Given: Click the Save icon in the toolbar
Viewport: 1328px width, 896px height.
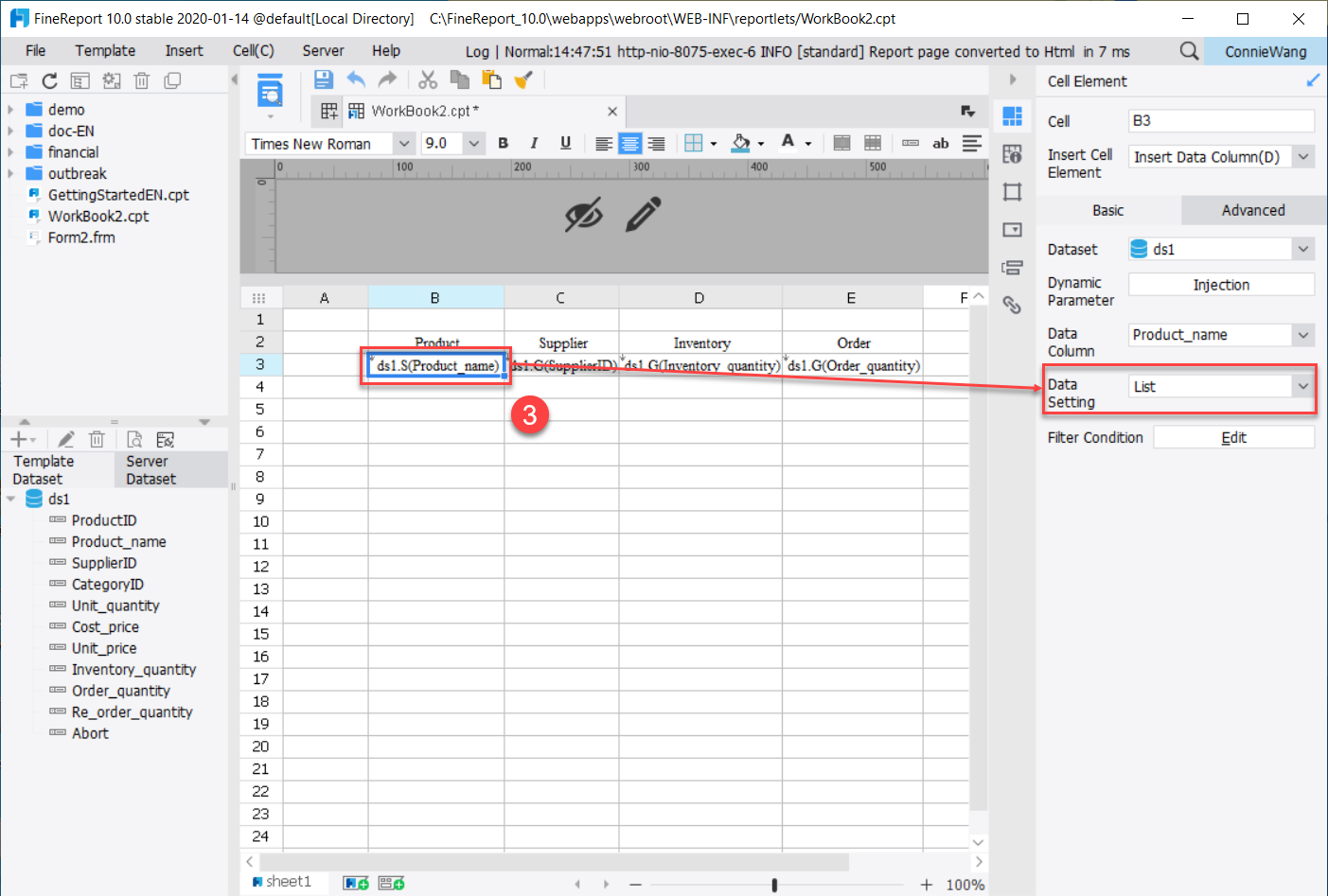Looking at the screenshot, I should click(x=323, y=80).
